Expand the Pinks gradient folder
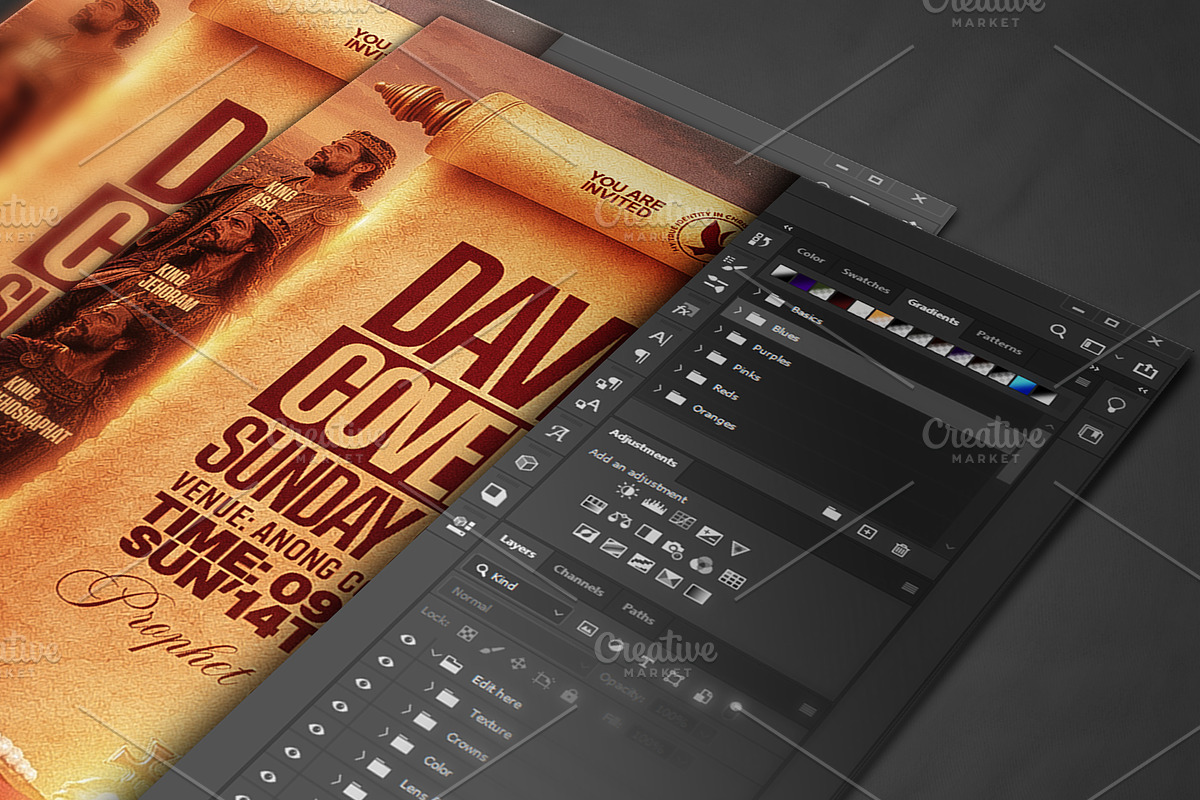Image resolution: width=1200 pixels, height=800 pixels. [x=698, y=348]
